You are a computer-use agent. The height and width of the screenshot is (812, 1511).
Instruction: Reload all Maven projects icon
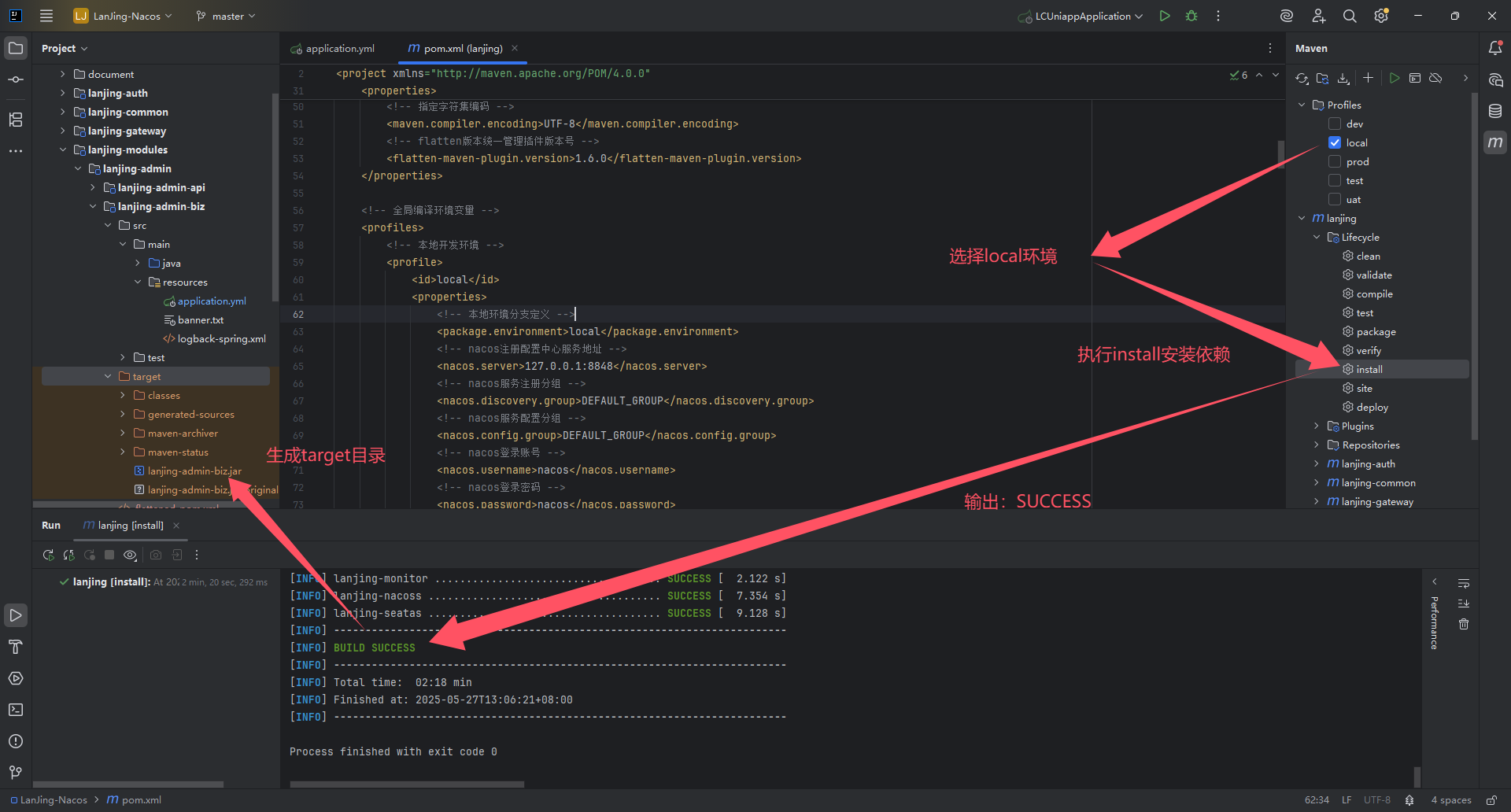pos(1302,78)
